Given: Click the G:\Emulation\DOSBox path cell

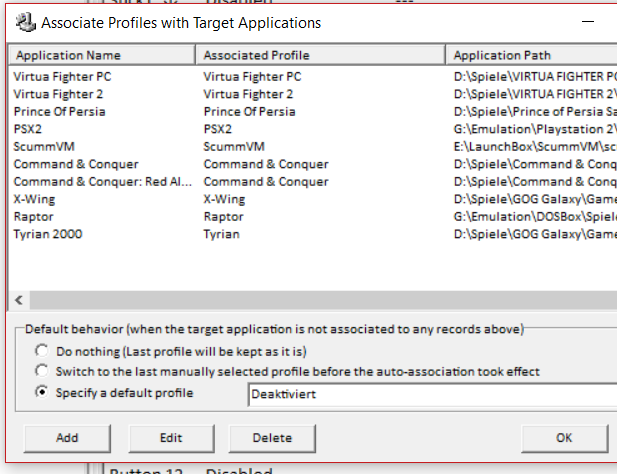Looking at the screenshot, I should pyautogui.click(x=535, y=217).
